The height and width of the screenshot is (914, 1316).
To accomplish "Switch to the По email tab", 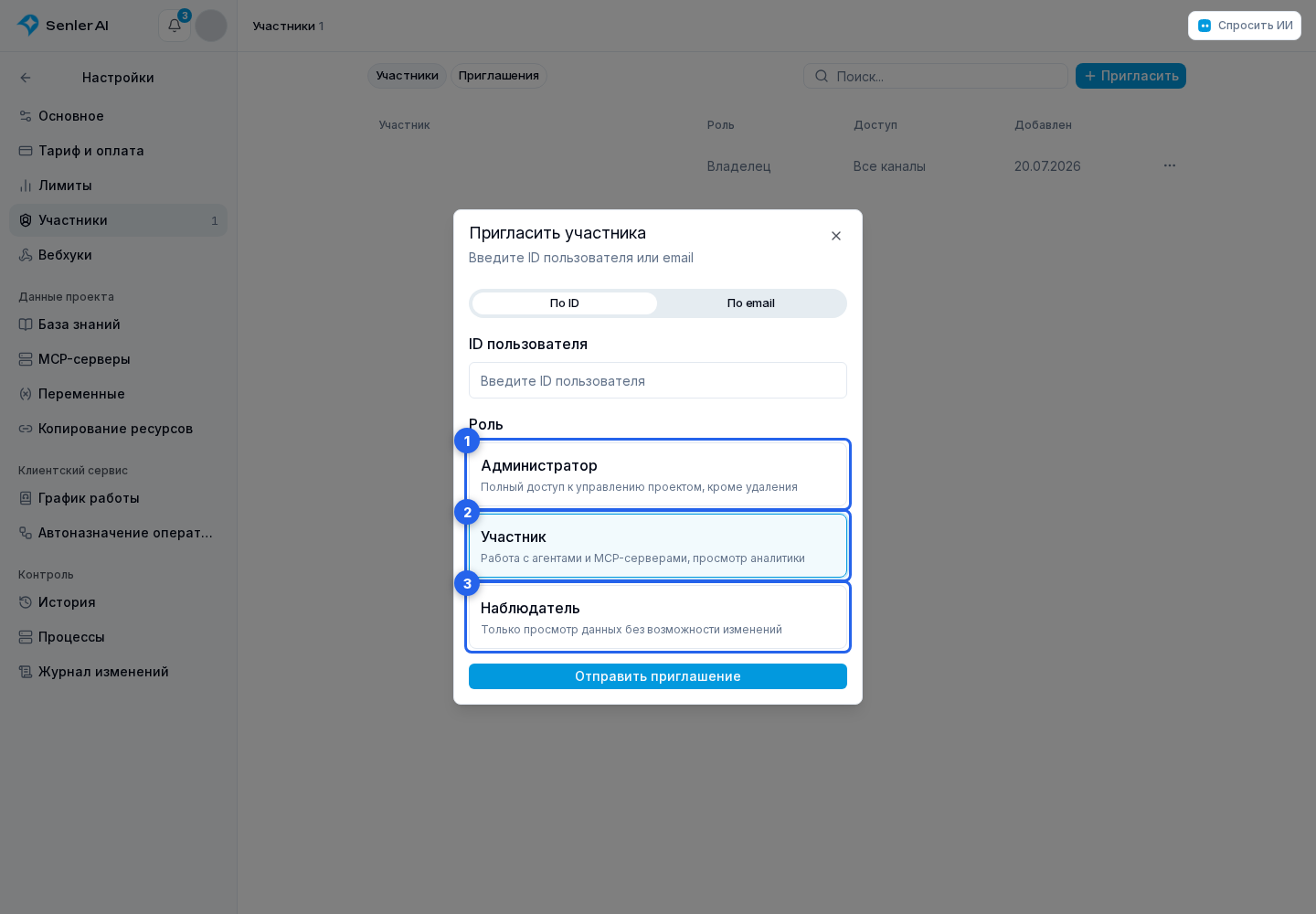I will pos(751,303).
